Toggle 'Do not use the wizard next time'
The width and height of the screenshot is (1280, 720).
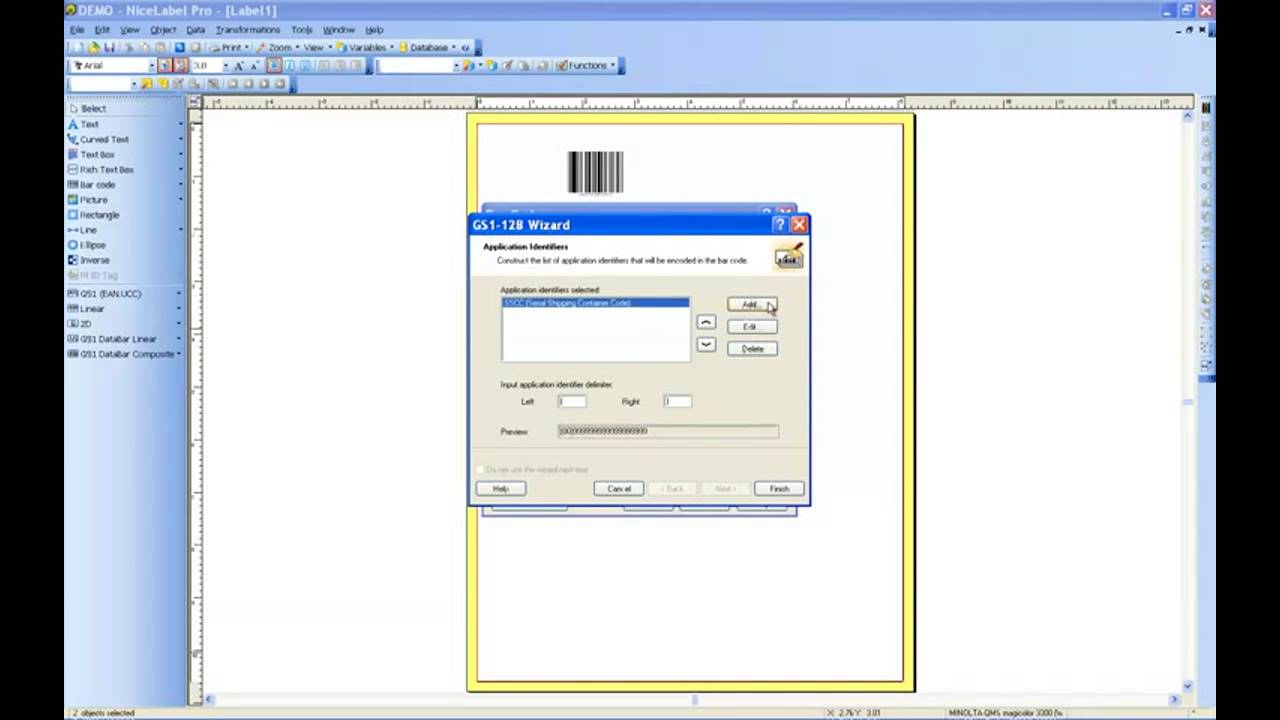click(x=481, y=469)
